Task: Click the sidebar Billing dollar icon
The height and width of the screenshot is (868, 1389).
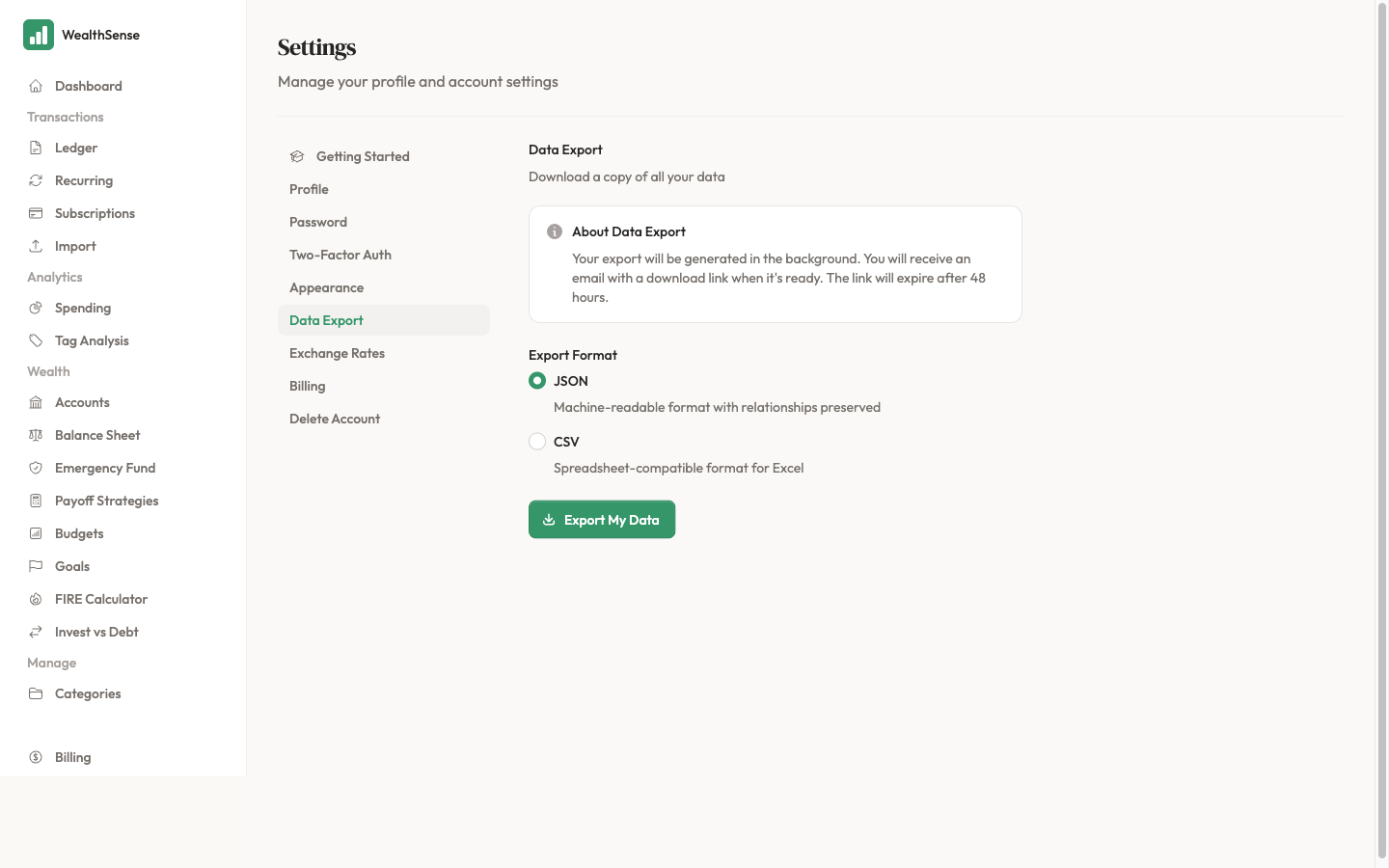Action: (x=36, y=757)
